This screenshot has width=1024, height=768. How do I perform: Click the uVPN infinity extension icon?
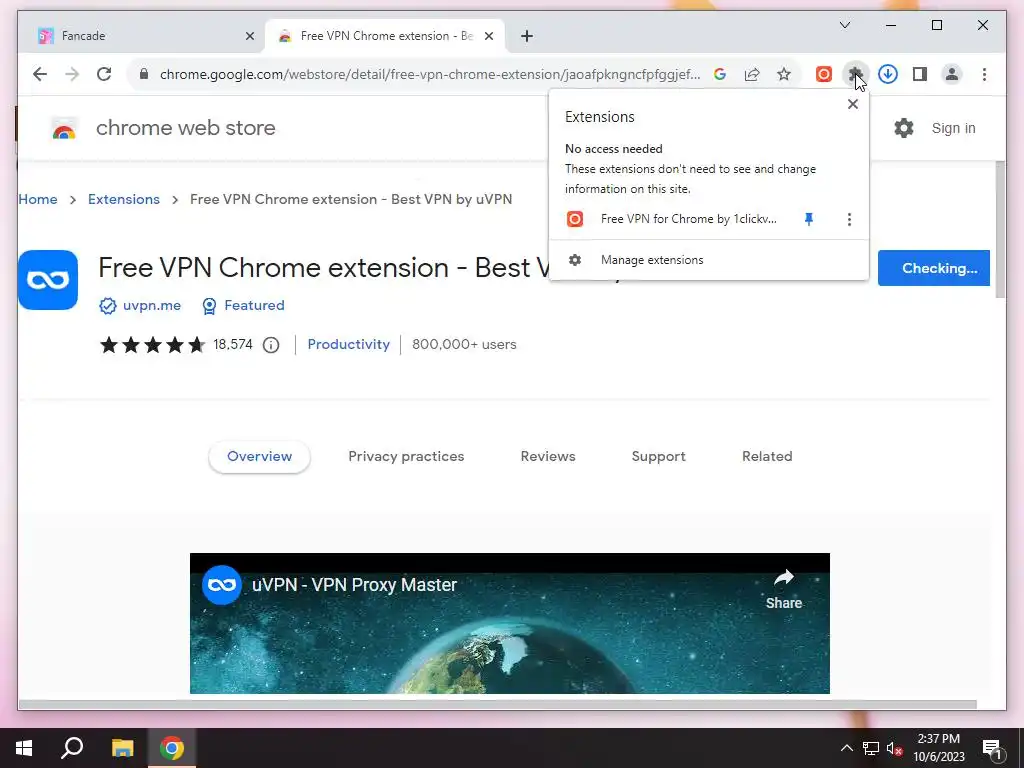coord(48,280)
